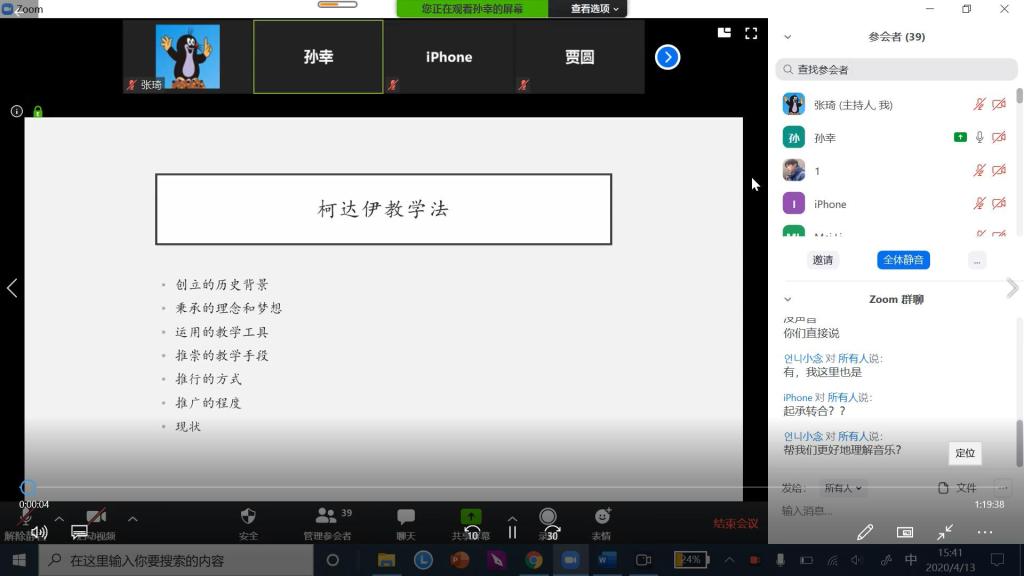This screenshot has width=1024, height=576.
Task: Open the 发给 所有人 recipient dropdown
Action: (842, 488)
